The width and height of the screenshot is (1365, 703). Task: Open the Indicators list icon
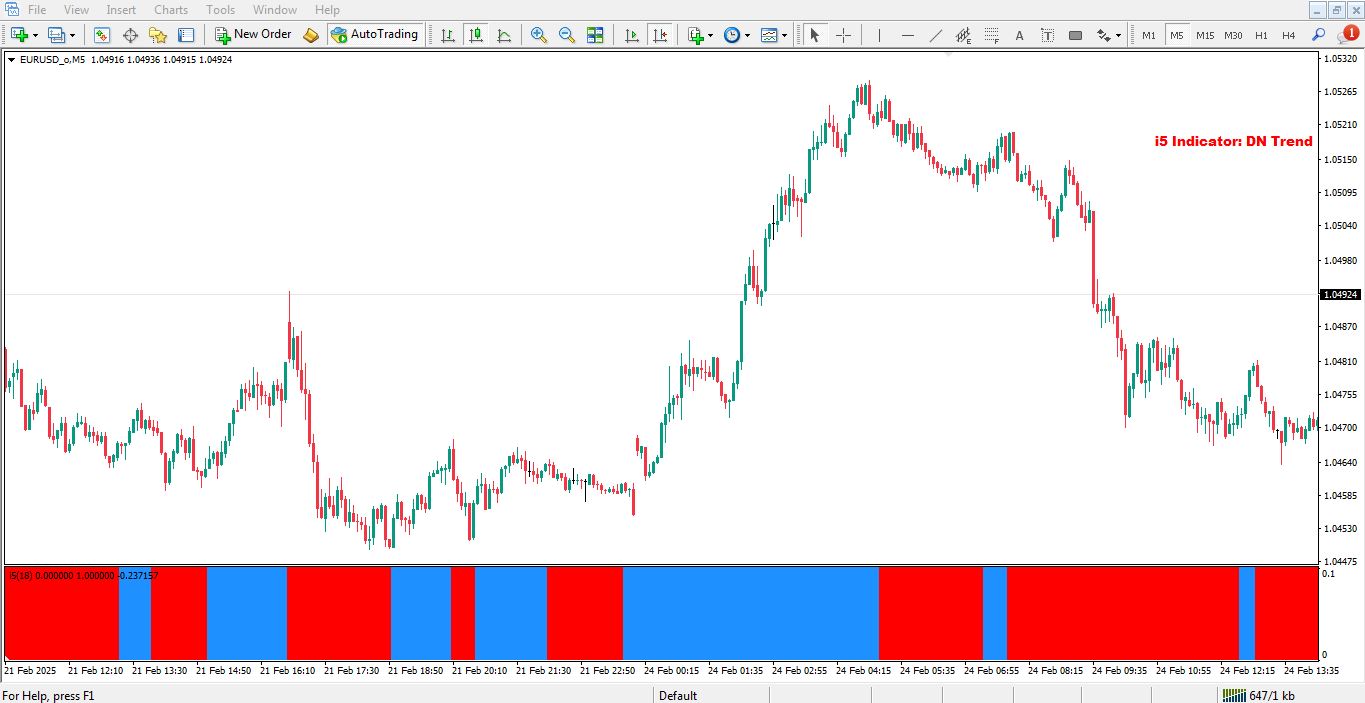pyautogui.click(x=696, y=35)
